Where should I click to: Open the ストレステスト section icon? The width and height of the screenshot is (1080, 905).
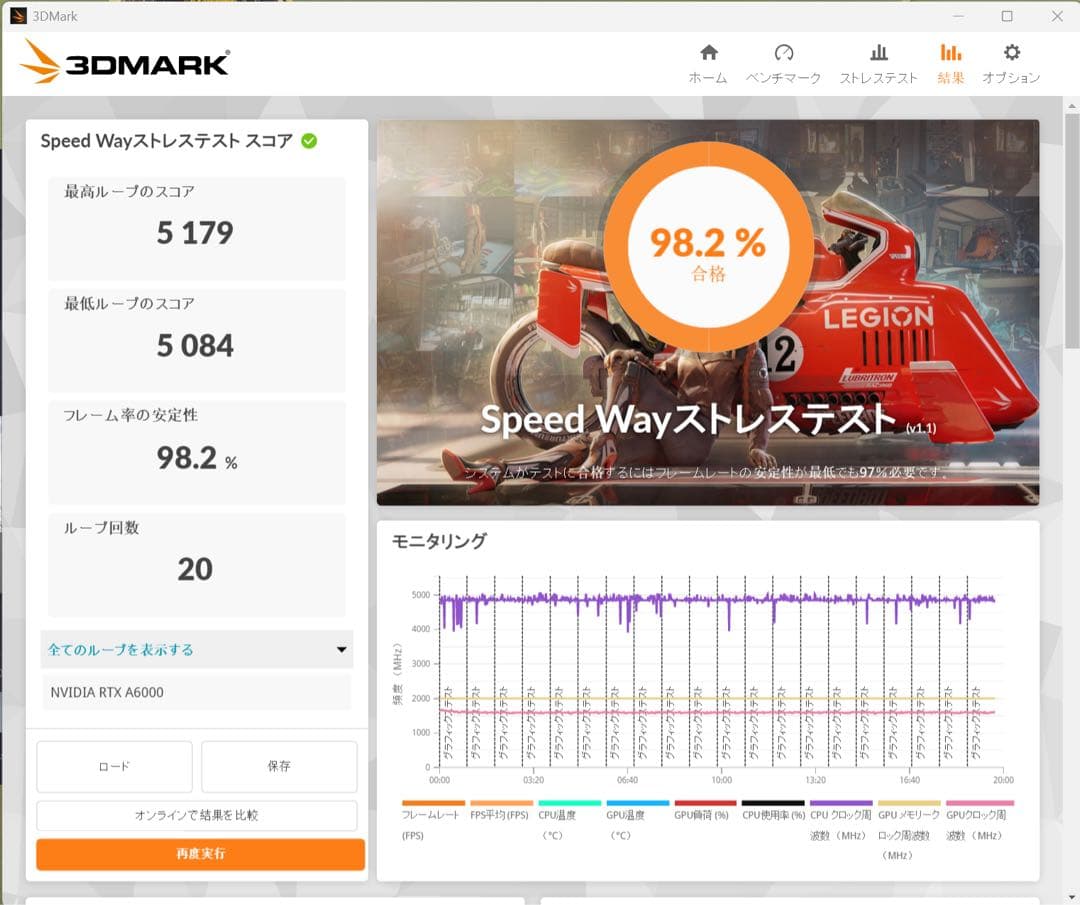click(x=880, y=52)
